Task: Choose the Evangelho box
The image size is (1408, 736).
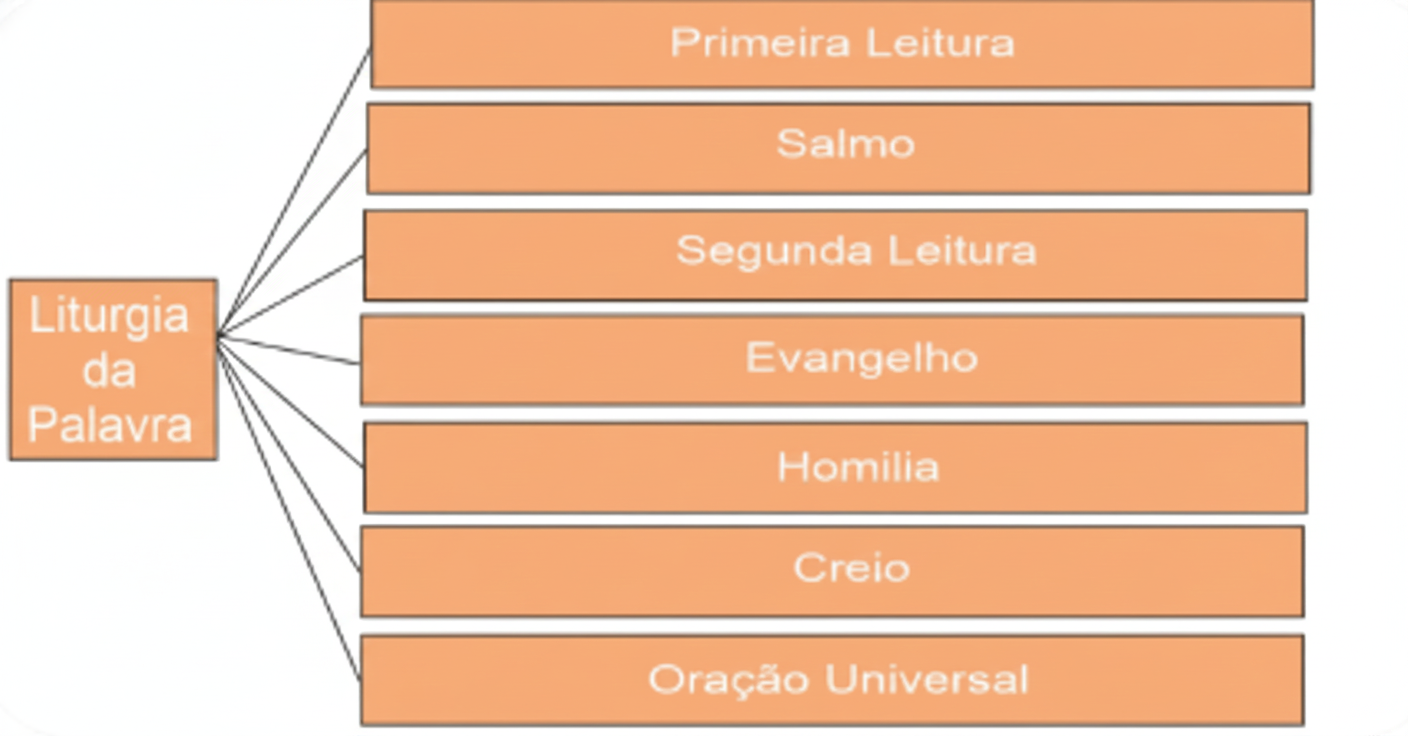Action: (832, 359)
